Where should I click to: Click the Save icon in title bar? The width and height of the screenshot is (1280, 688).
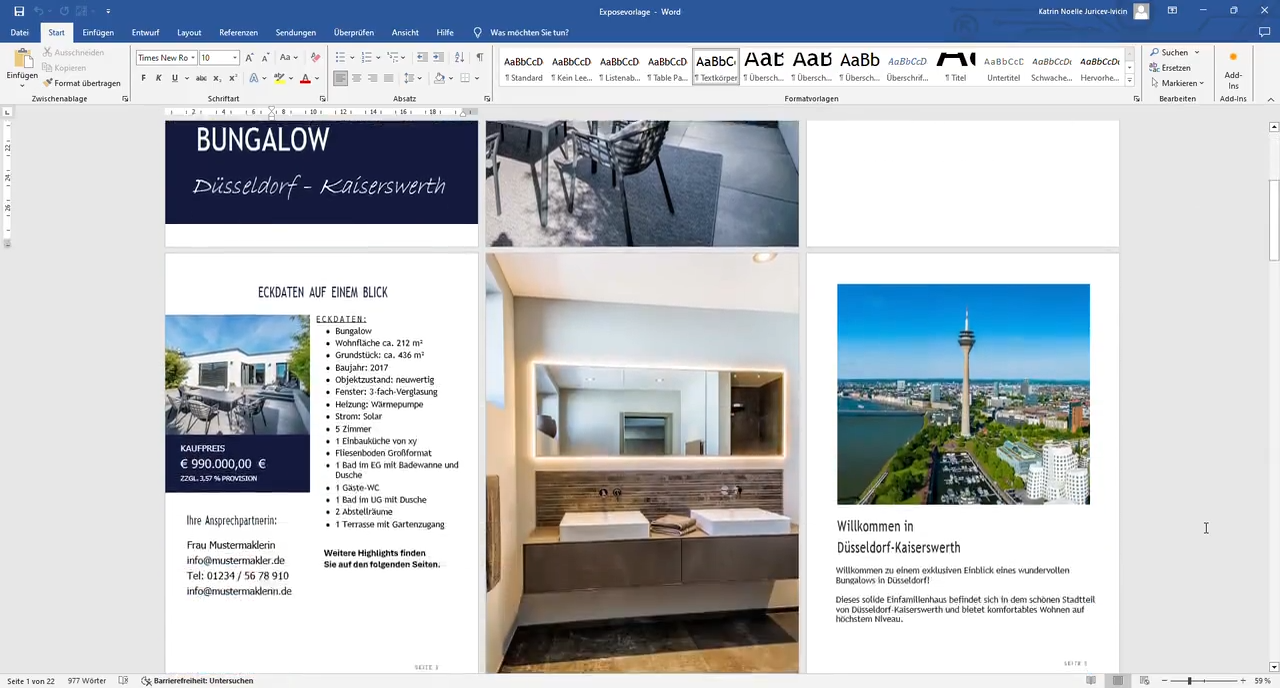19,11
